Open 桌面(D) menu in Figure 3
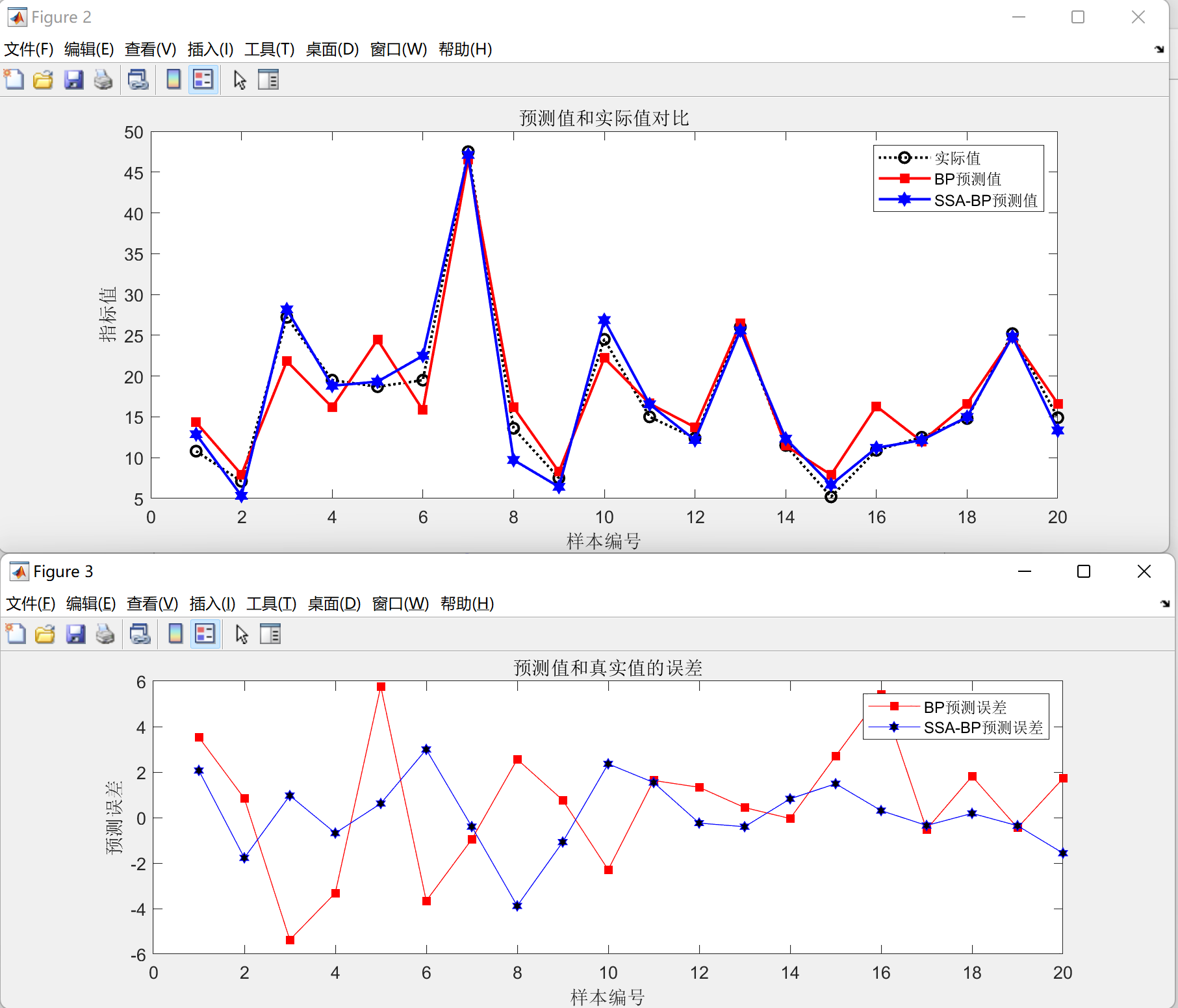Image resolution: width=1178 pixels, height=1008 pixels. click(334, 604)
